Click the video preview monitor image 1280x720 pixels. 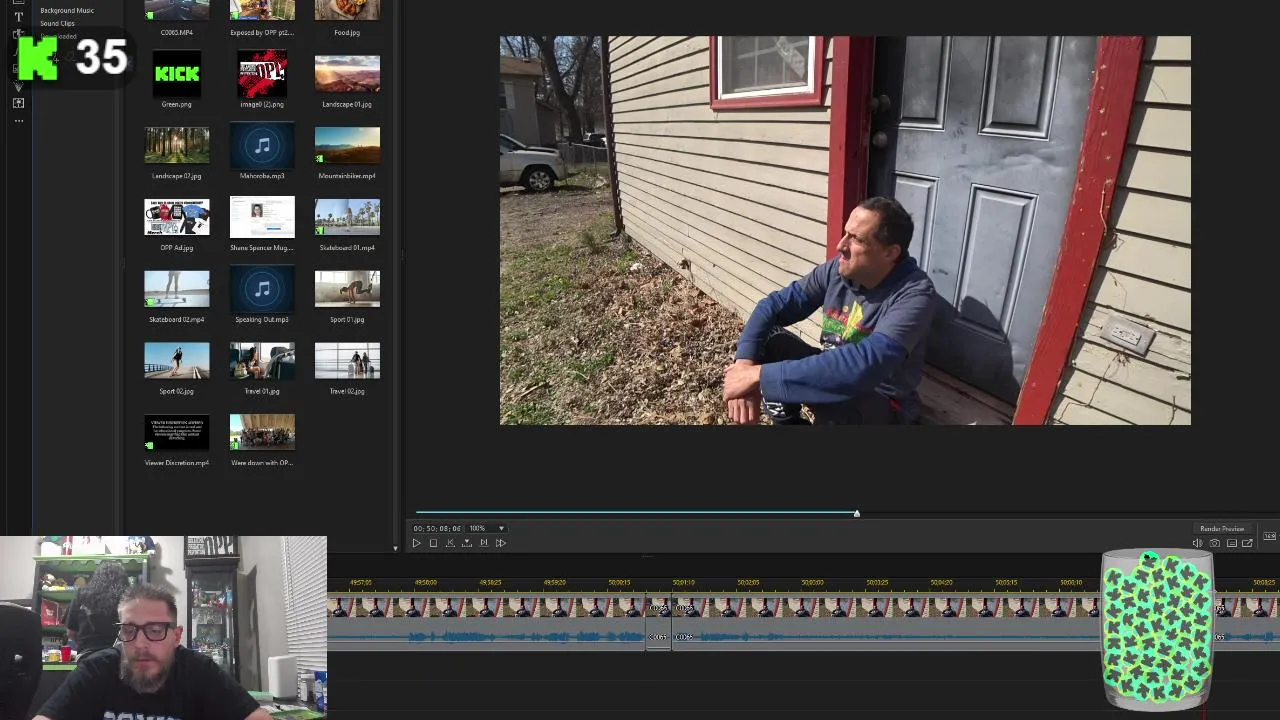pyautogui.click(x=845, y=230)
